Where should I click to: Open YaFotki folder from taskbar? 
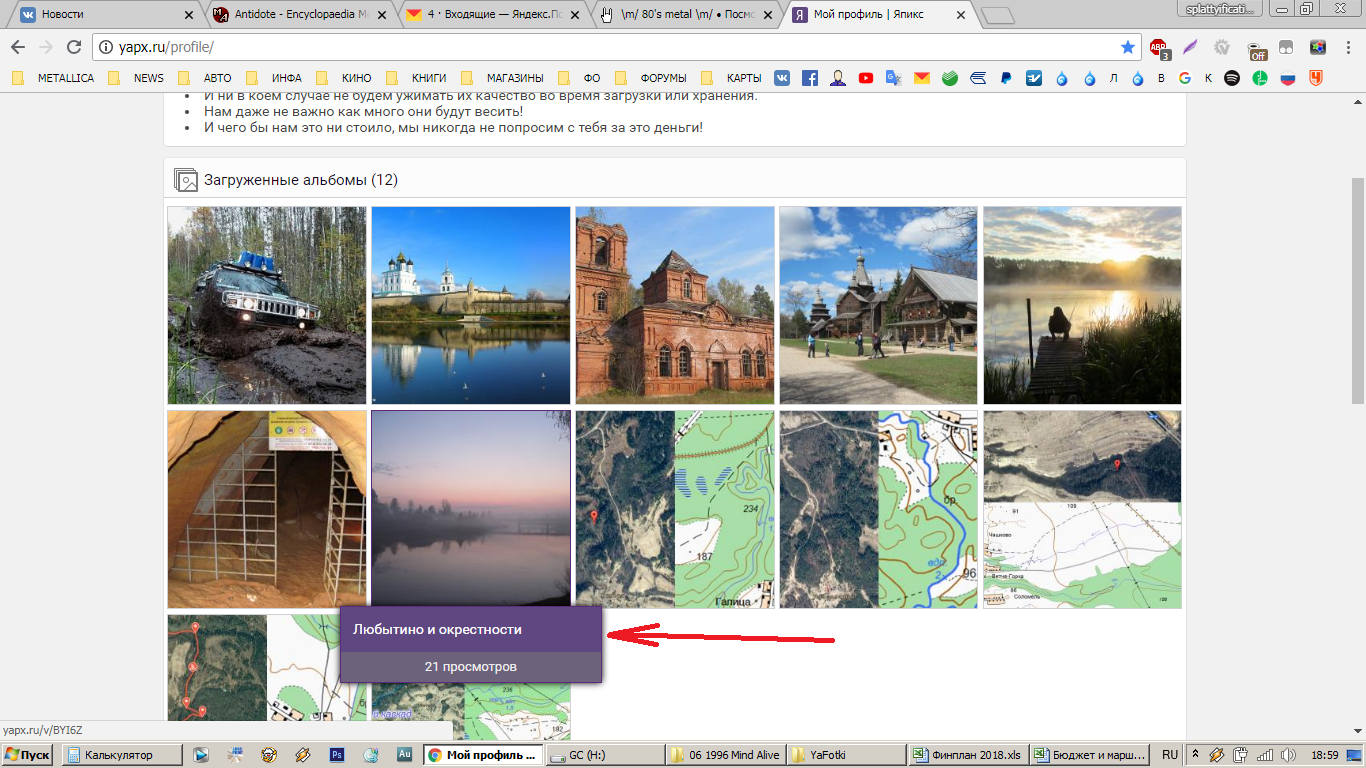point(846,755)
